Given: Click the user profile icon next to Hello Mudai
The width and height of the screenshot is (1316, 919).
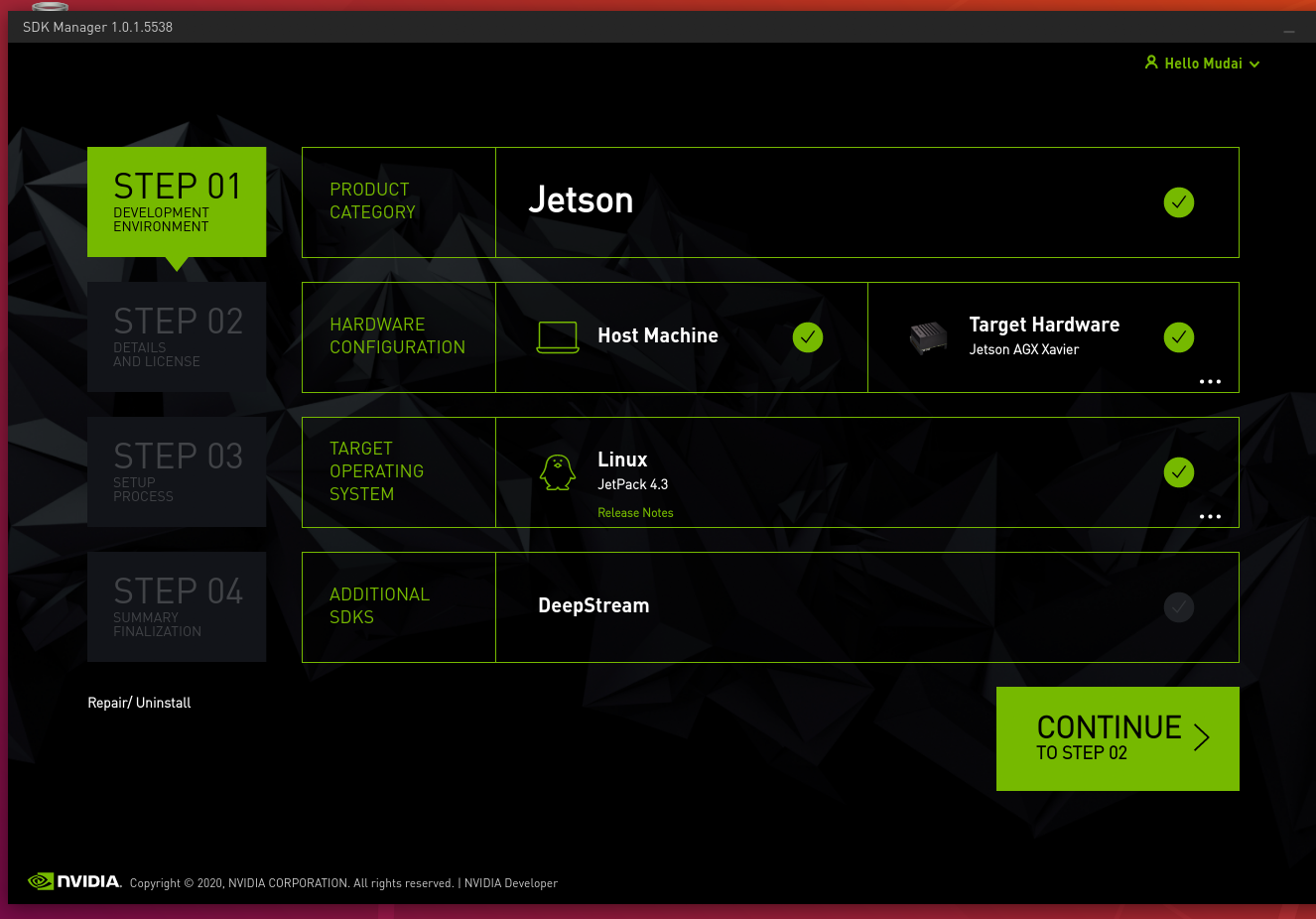Looking at the screenshot, I should (x=1151, y=63).
